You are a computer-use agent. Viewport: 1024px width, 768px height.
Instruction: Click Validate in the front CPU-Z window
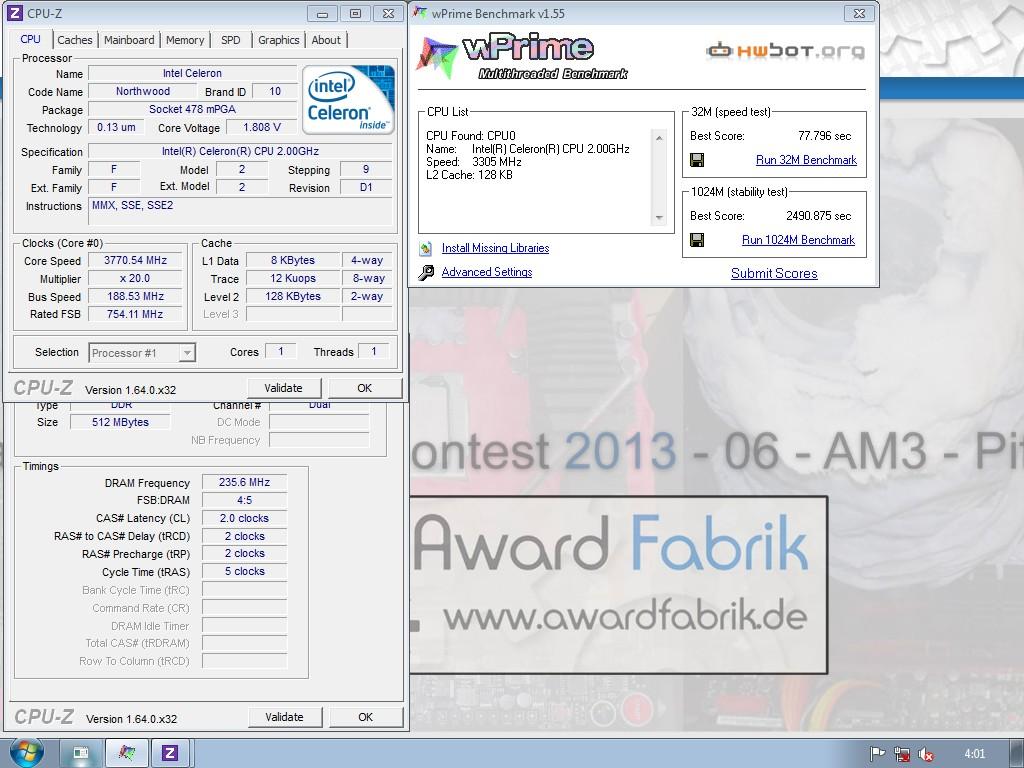[x=283, y=388]
